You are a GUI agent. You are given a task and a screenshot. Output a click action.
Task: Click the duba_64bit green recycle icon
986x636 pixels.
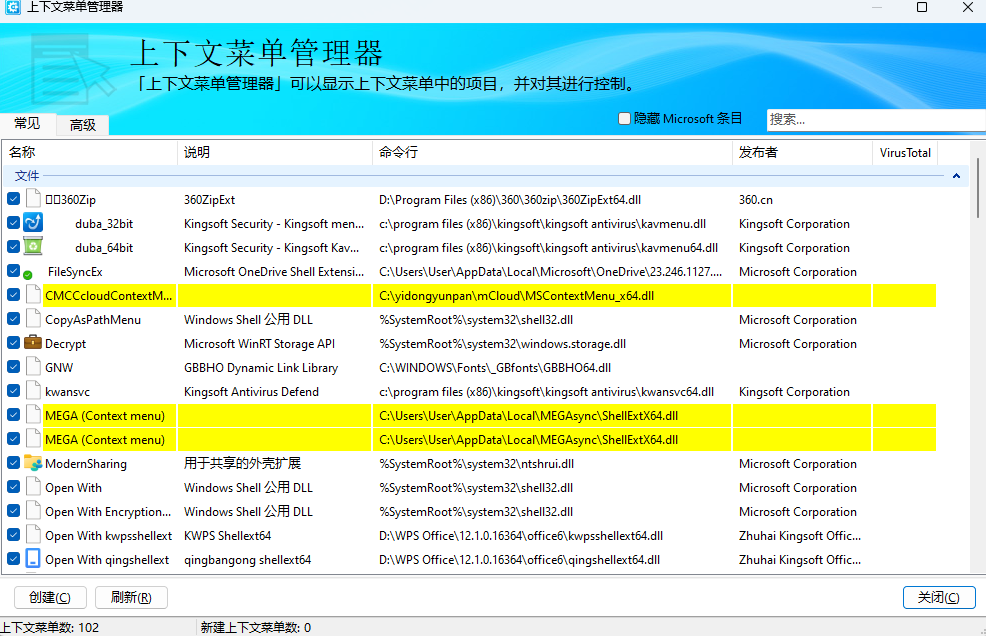tap(33, 247)
